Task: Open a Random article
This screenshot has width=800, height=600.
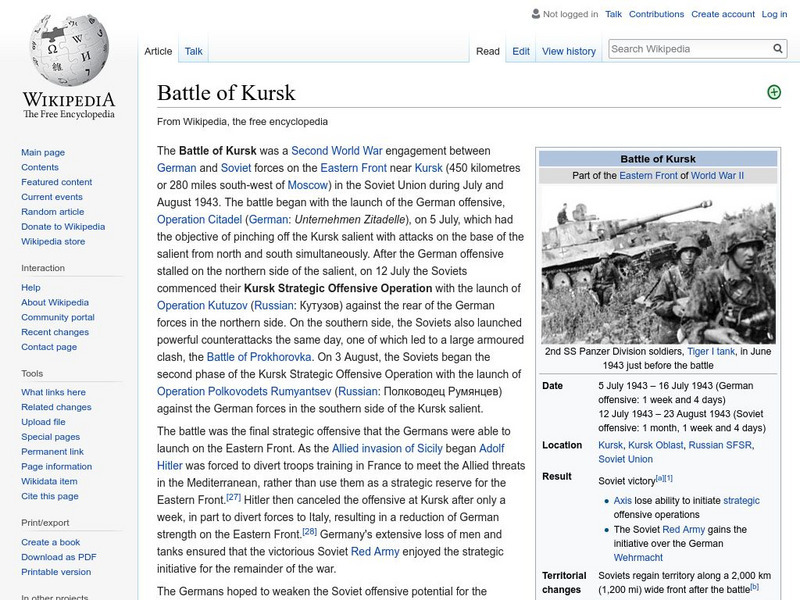Action: (53, 211)
